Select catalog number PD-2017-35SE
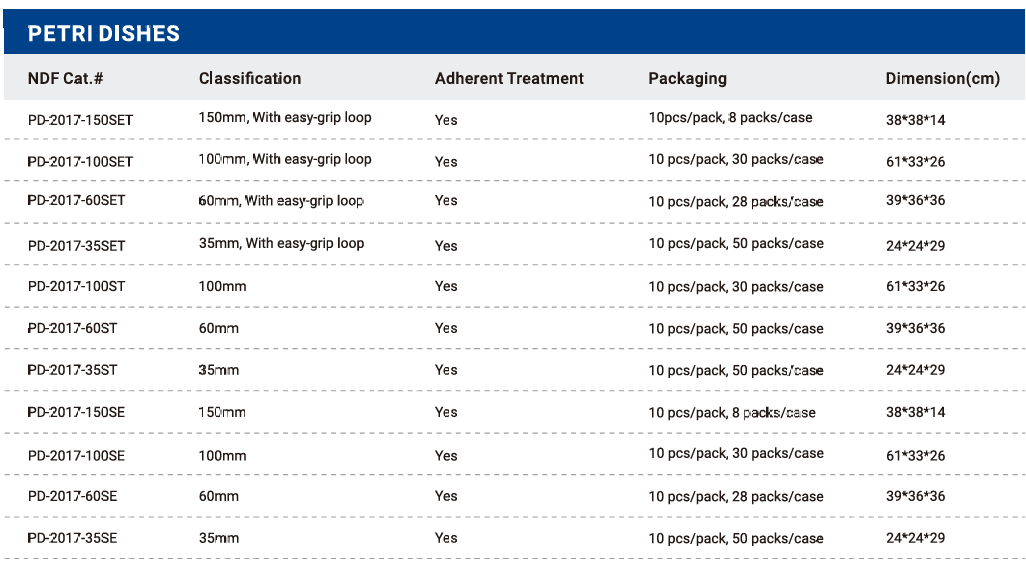 click(x=73, y=538)
